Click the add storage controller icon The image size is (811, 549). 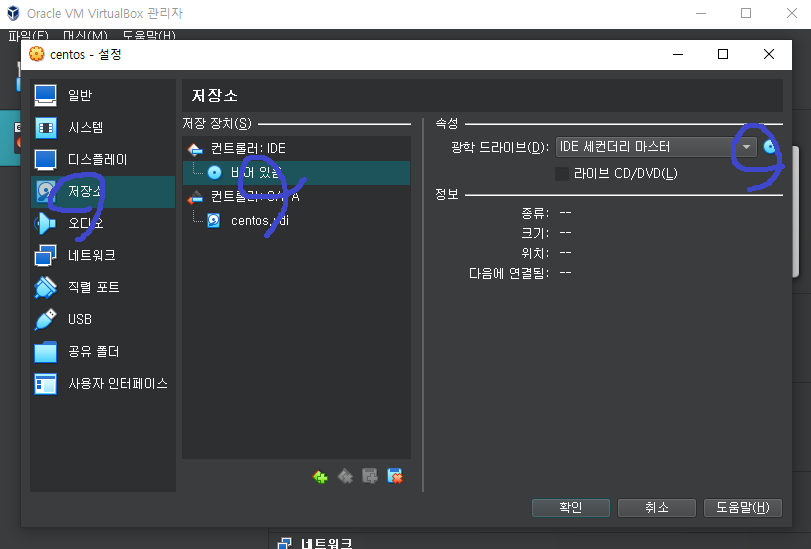click(320, 476)
